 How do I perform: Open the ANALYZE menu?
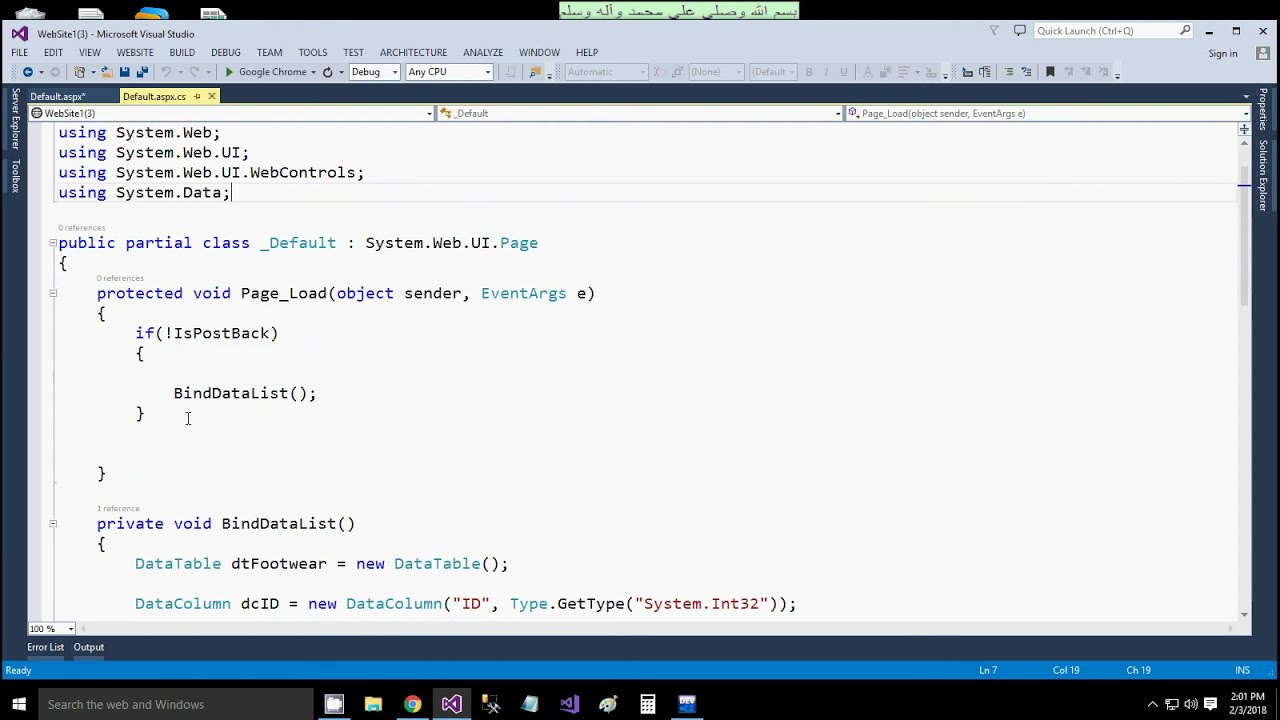coord(483,52)
